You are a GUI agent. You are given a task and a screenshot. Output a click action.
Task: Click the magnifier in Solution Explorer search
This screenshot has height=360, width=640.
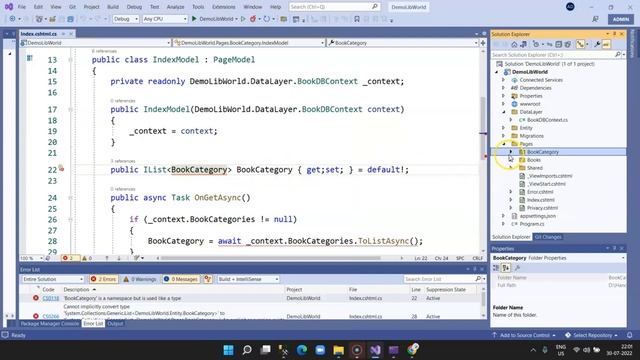[x=618, y=55]
